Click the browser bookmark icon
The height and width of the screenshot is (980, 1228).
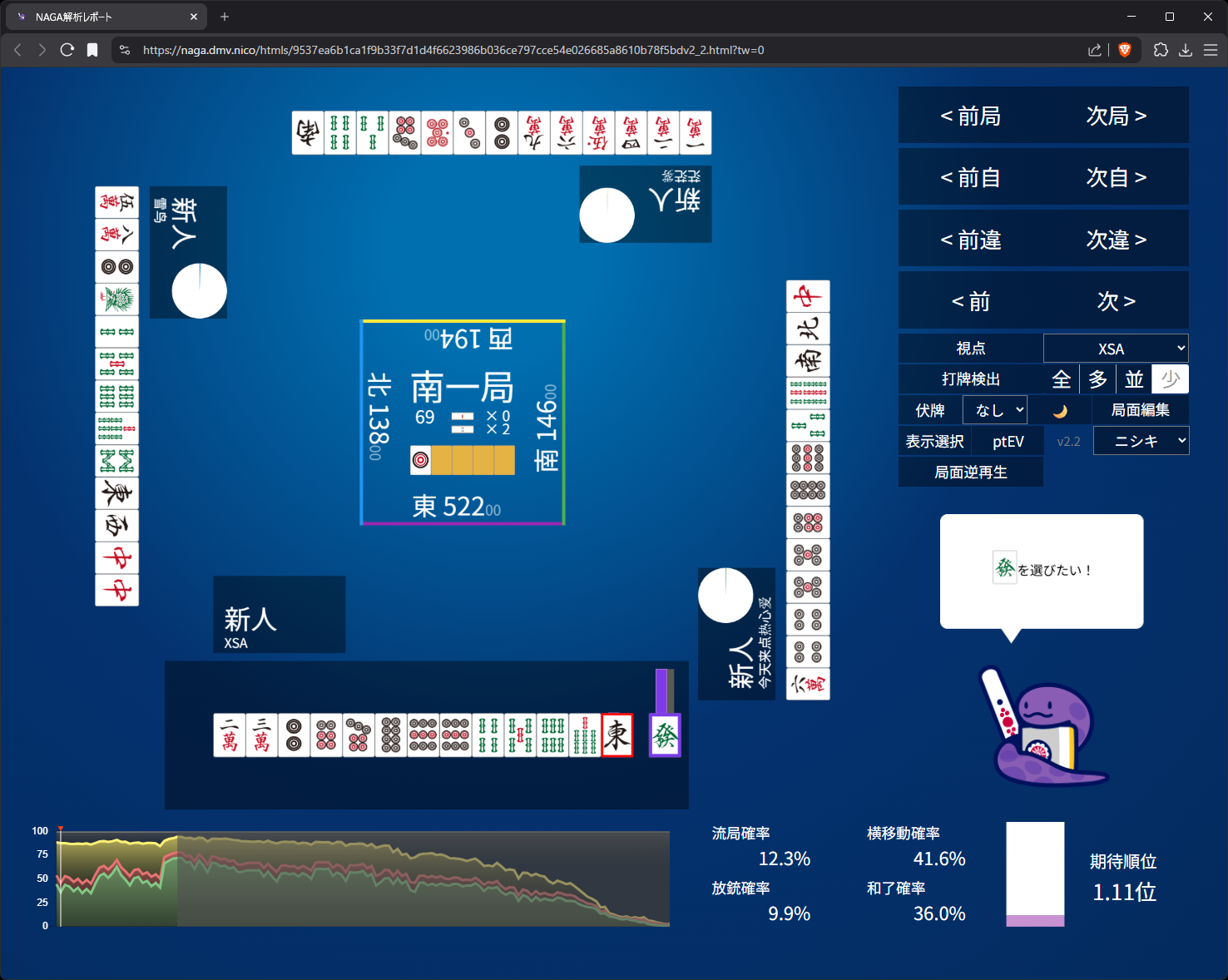[x=92, y=50]
